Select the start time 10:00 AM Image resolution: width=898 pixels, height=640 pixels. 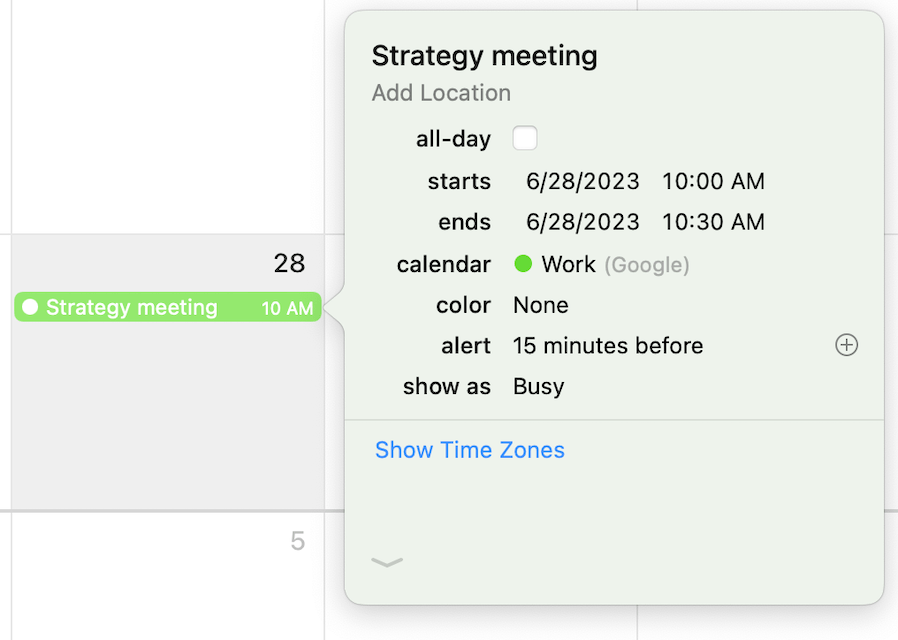[713, 182]
